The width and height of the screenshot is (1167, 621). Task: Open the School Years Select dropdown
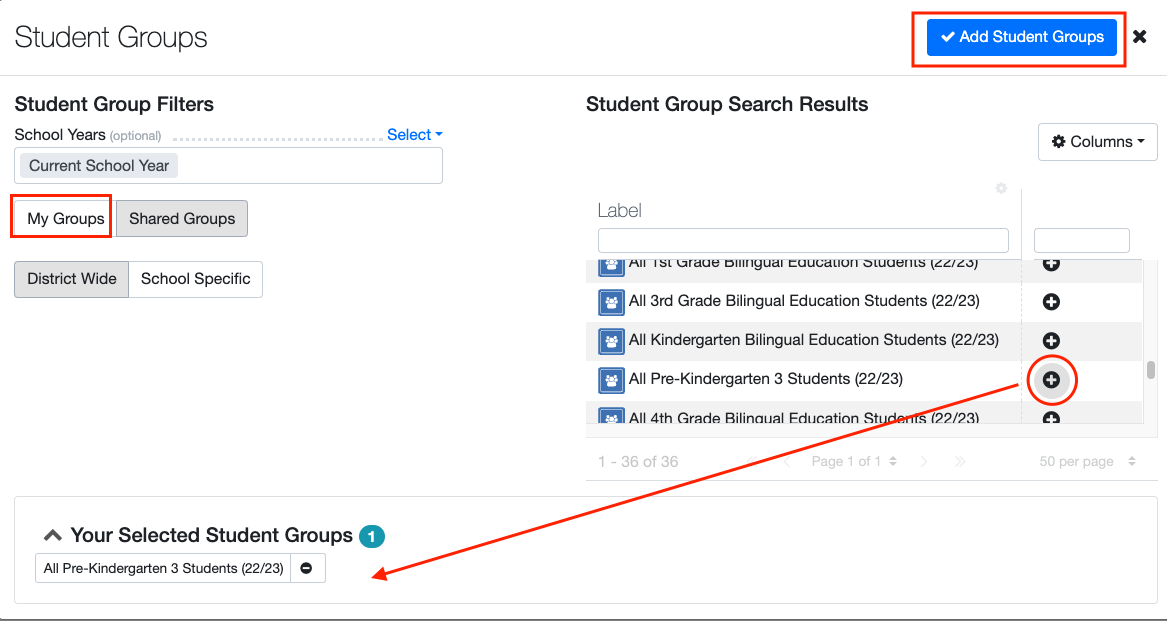(x=414, y=135)
